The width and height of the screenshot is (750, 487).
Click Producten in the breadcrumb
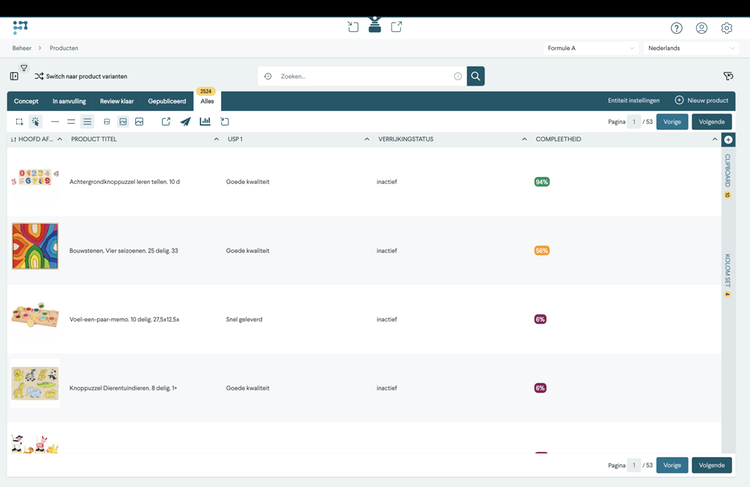coord(64,48)
